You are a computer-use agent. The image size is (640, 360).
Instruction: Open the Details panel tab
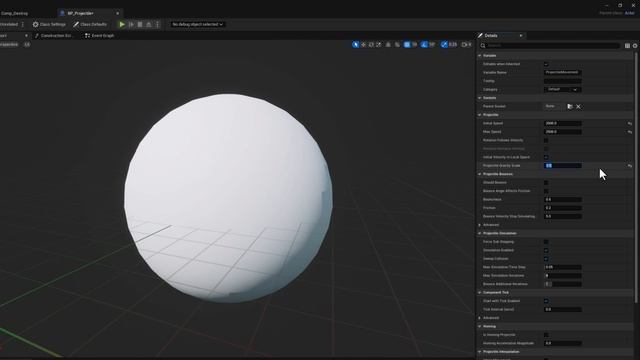coord(491,36)
